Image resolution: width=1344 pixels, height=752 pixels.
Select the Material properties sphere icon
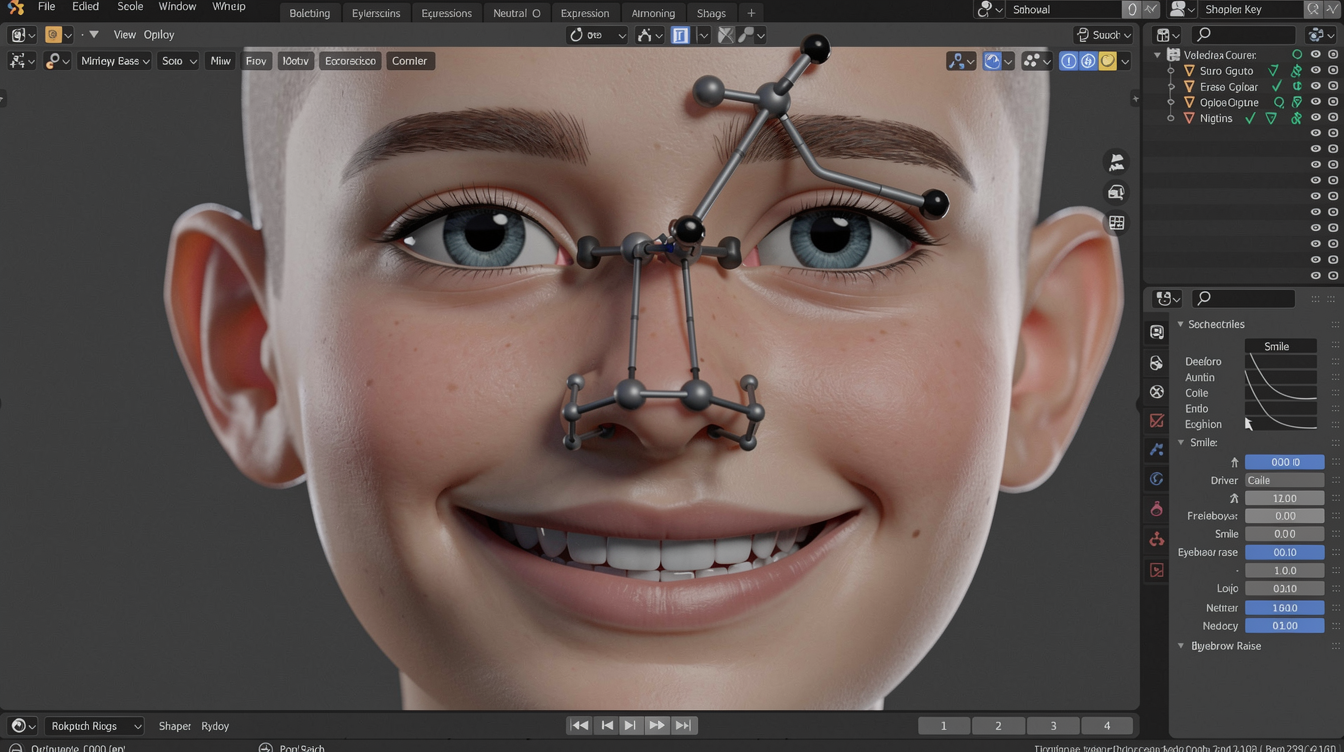coord(1156,509)
